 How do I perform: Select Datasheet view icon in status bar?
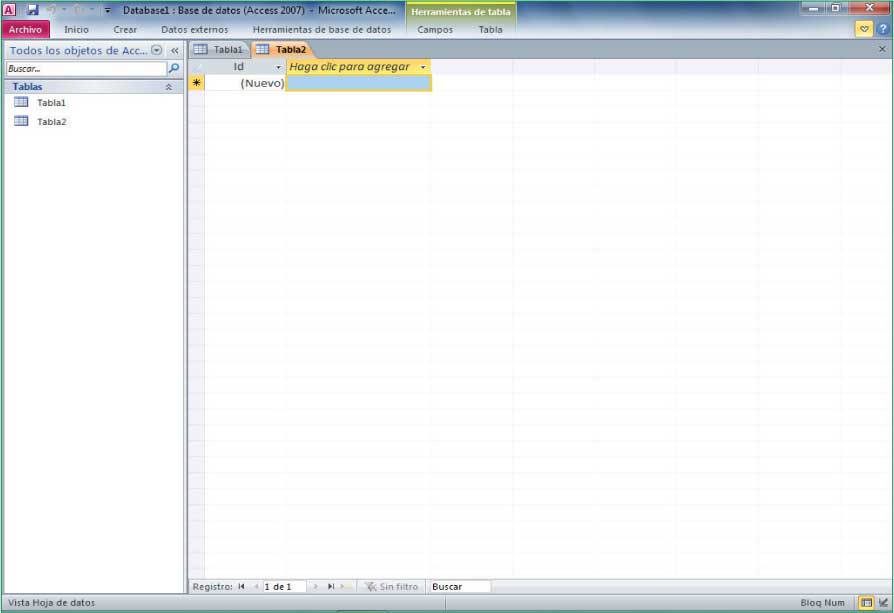click(866, 603)
